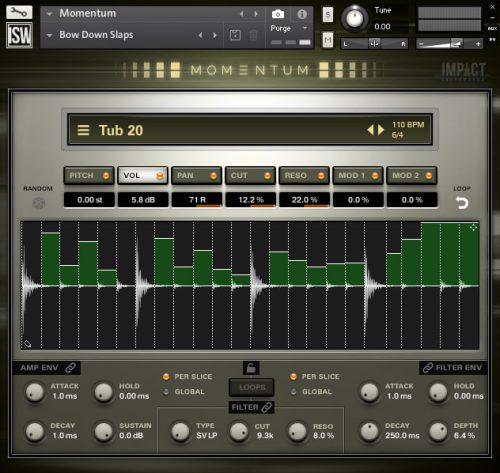Click the Random dice icon
Screen dimensions: 500x473
point(38,203)
